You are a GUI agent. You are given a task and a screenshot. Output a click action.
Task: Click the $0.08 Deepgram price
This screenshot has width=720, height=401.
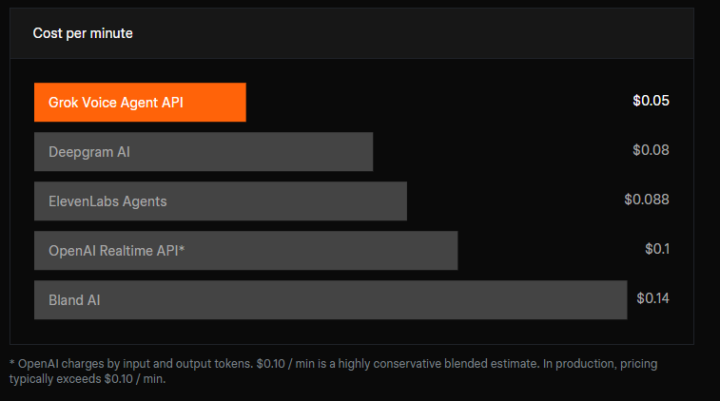pyautogui.click(x=651, y=150)
